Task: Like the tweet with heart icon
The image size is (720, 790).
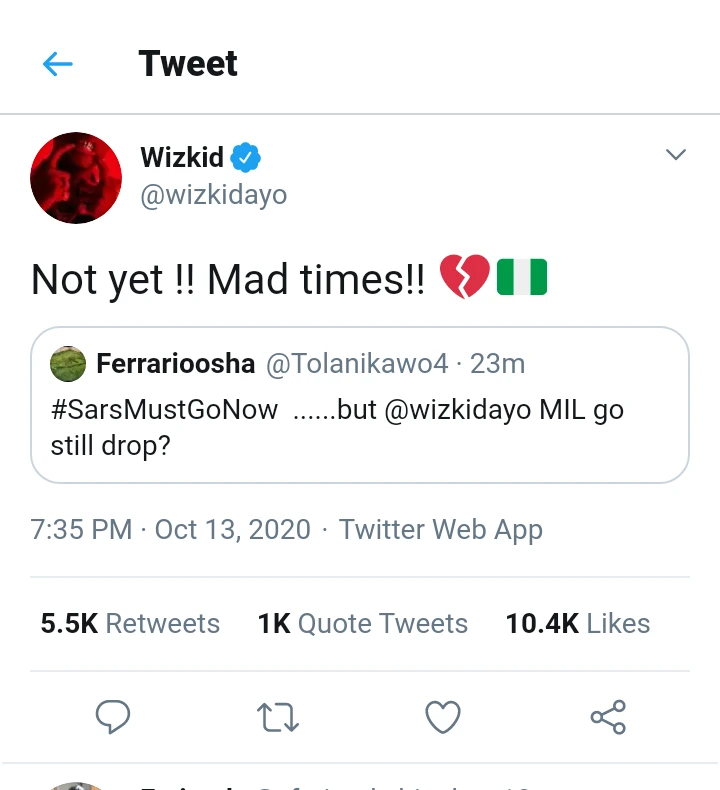Action: coord(442,716)
